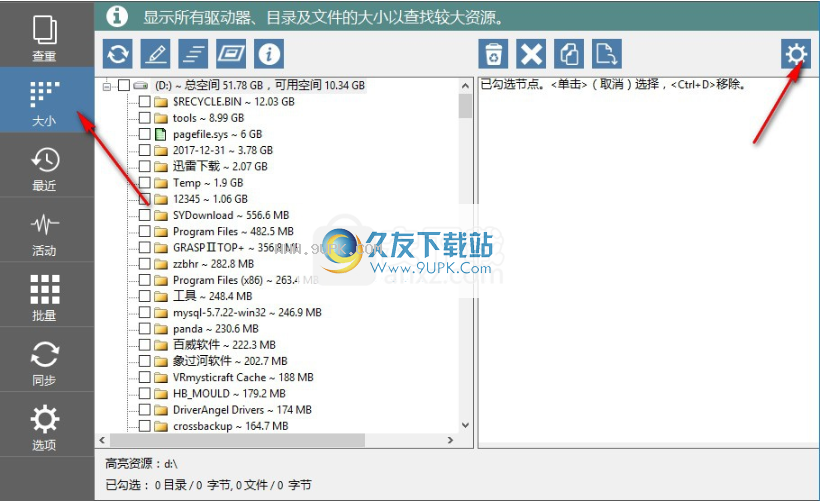Check the tools folder checkbox
The image size is (821, 503).
pyautogui.click(x=145, y=118)
